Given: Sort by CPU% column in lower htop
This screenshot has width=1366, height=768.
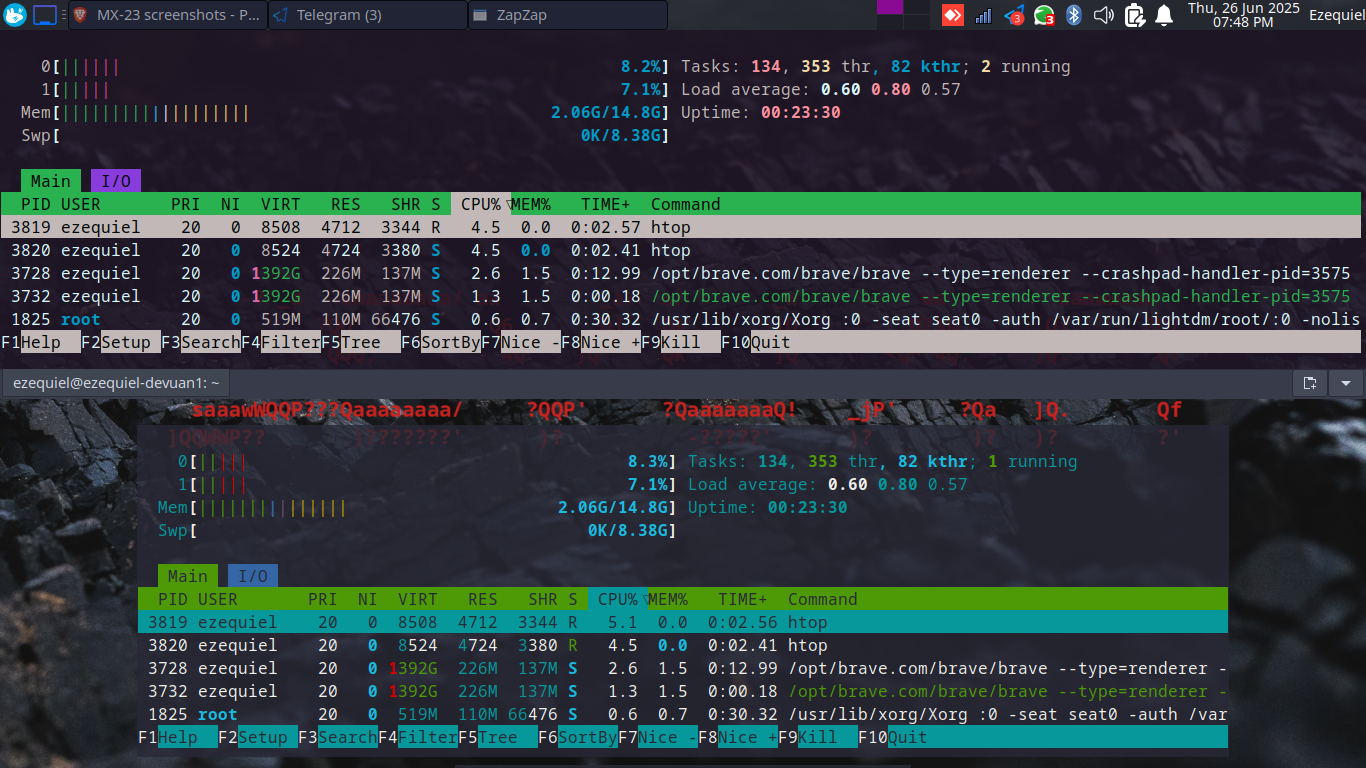Looking at the screenshot, I should (618, 599).
